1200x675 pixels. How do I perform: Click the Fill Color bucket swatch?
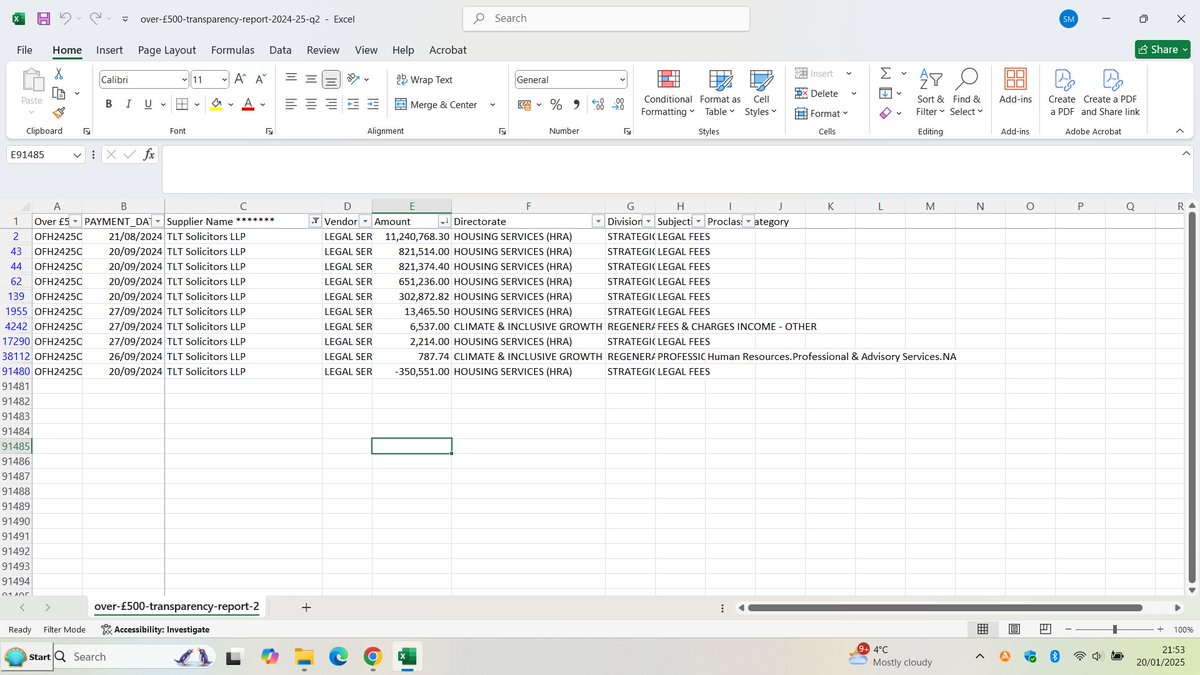pyautogui.click(x=216, y=104)
